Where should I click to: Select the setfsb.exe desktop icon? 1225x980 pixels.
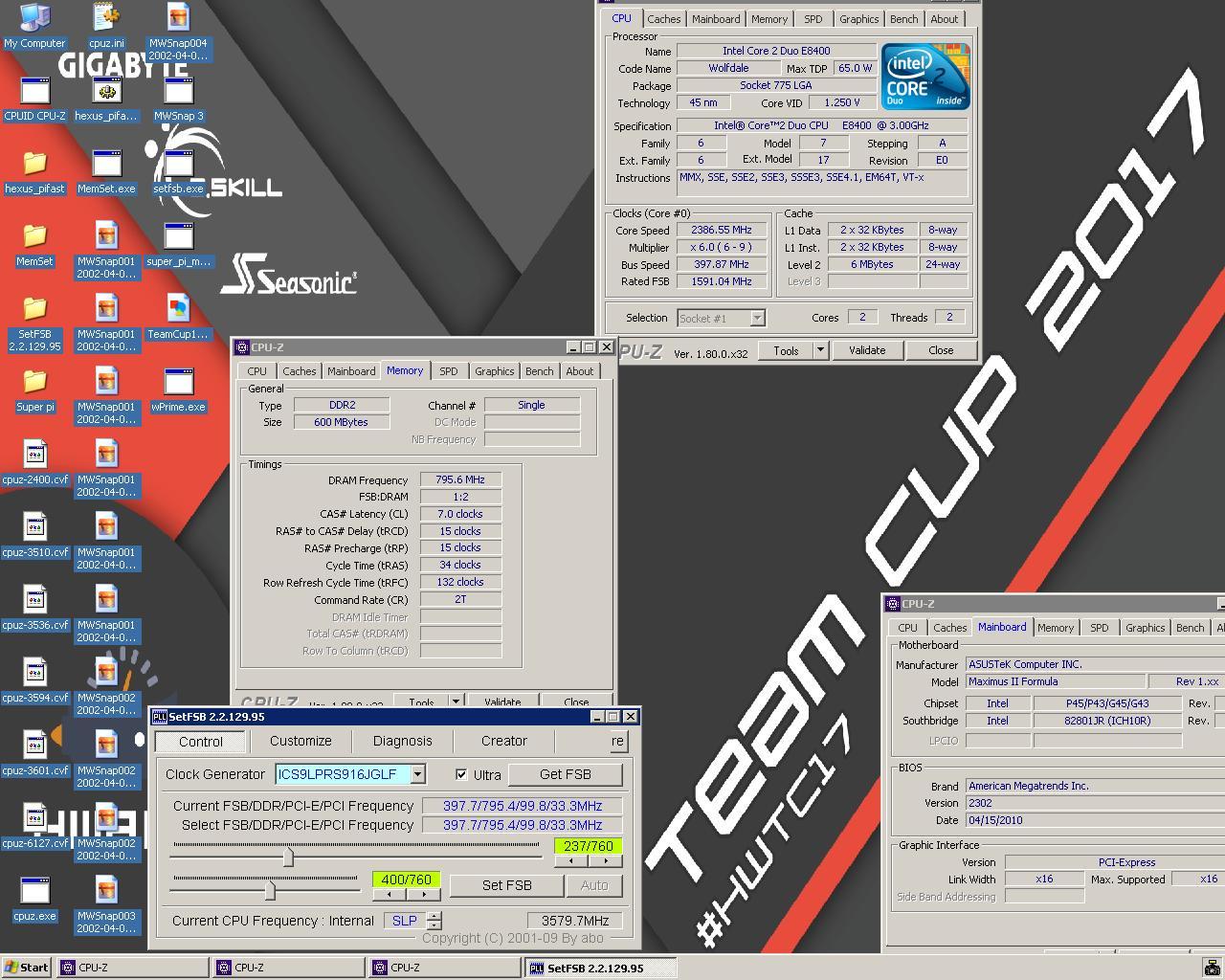click(178, 171)
